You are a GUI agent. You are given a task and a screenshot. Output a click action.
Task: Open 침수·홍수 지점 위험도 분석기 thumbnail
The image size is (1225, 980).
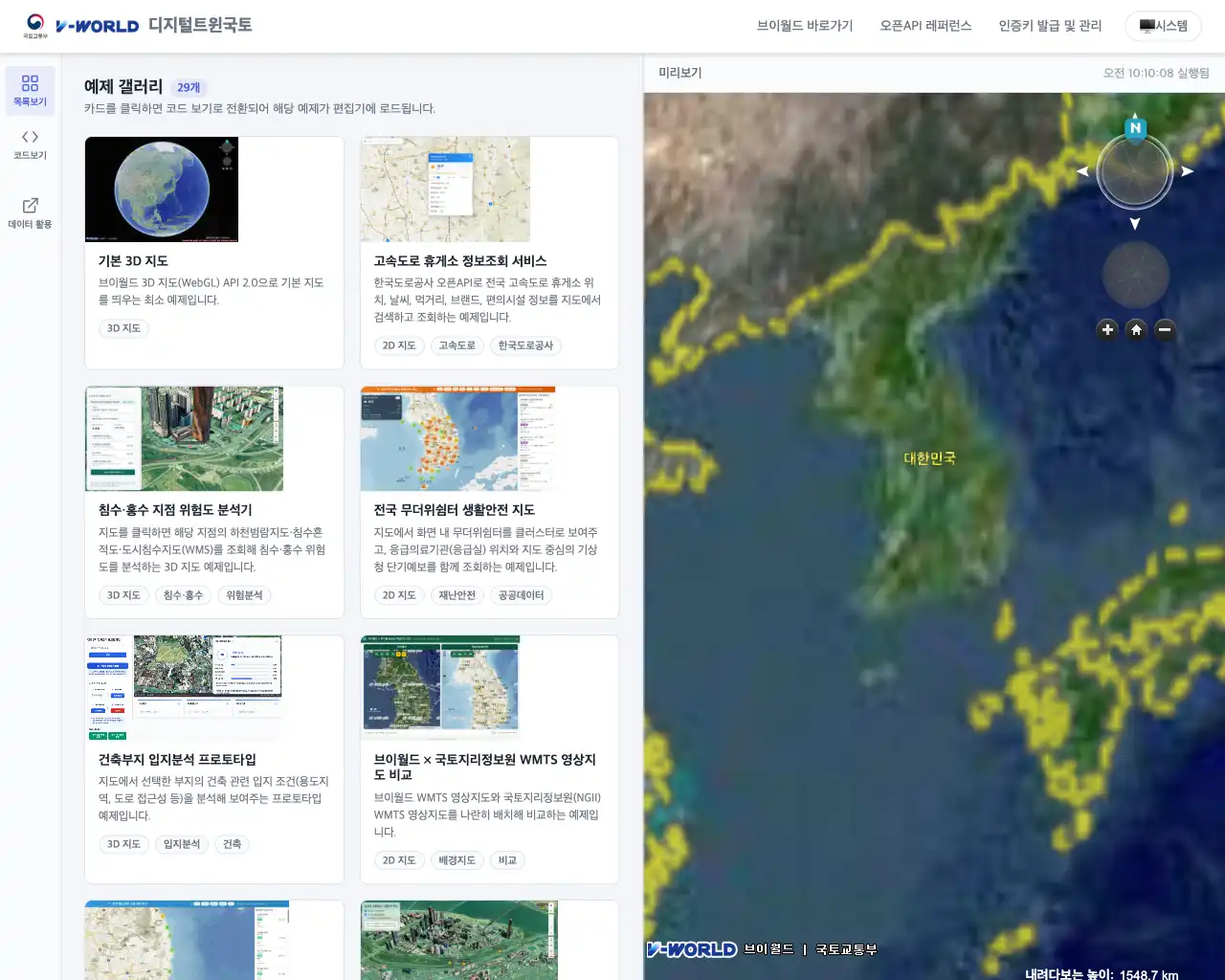tap(184, 438)
